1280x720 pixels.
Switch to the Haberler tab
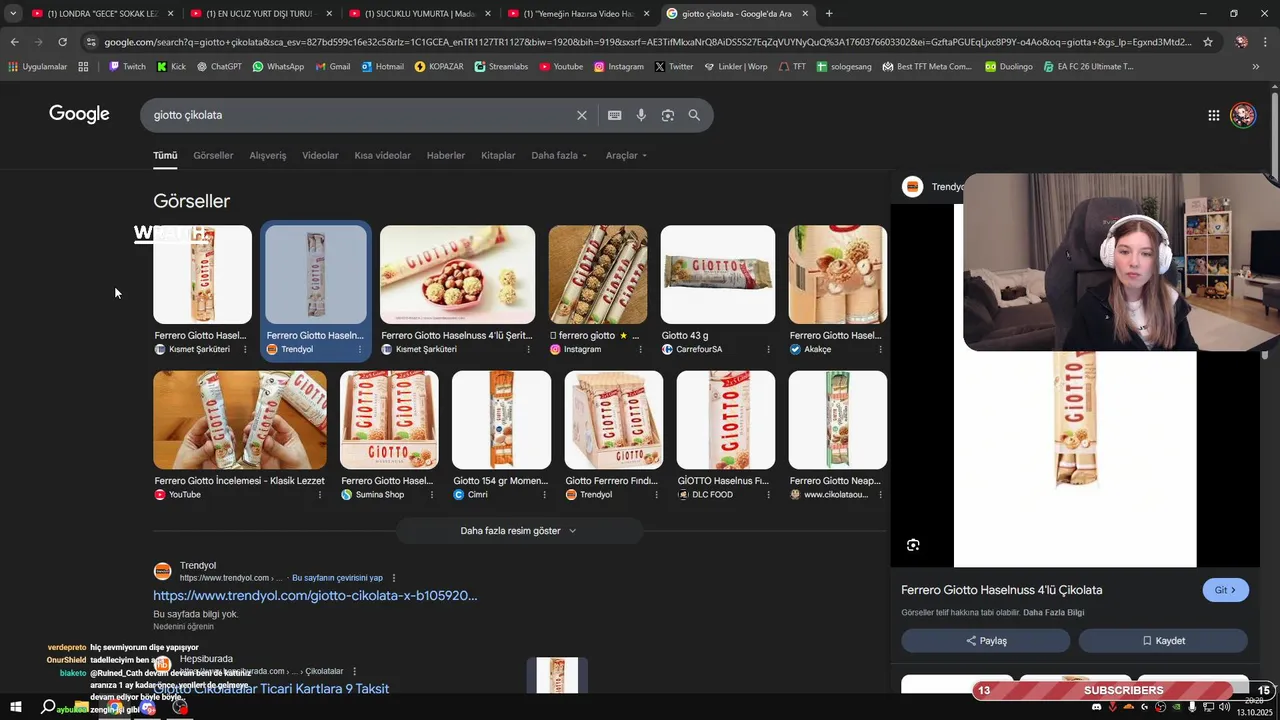click(x=446, y=155)
